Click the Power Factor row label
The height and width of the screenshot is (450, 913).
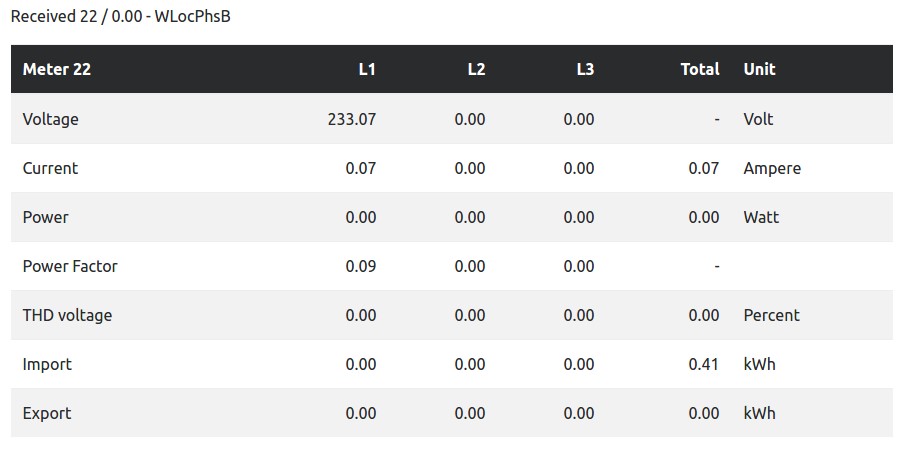click(x=70, y=266)
